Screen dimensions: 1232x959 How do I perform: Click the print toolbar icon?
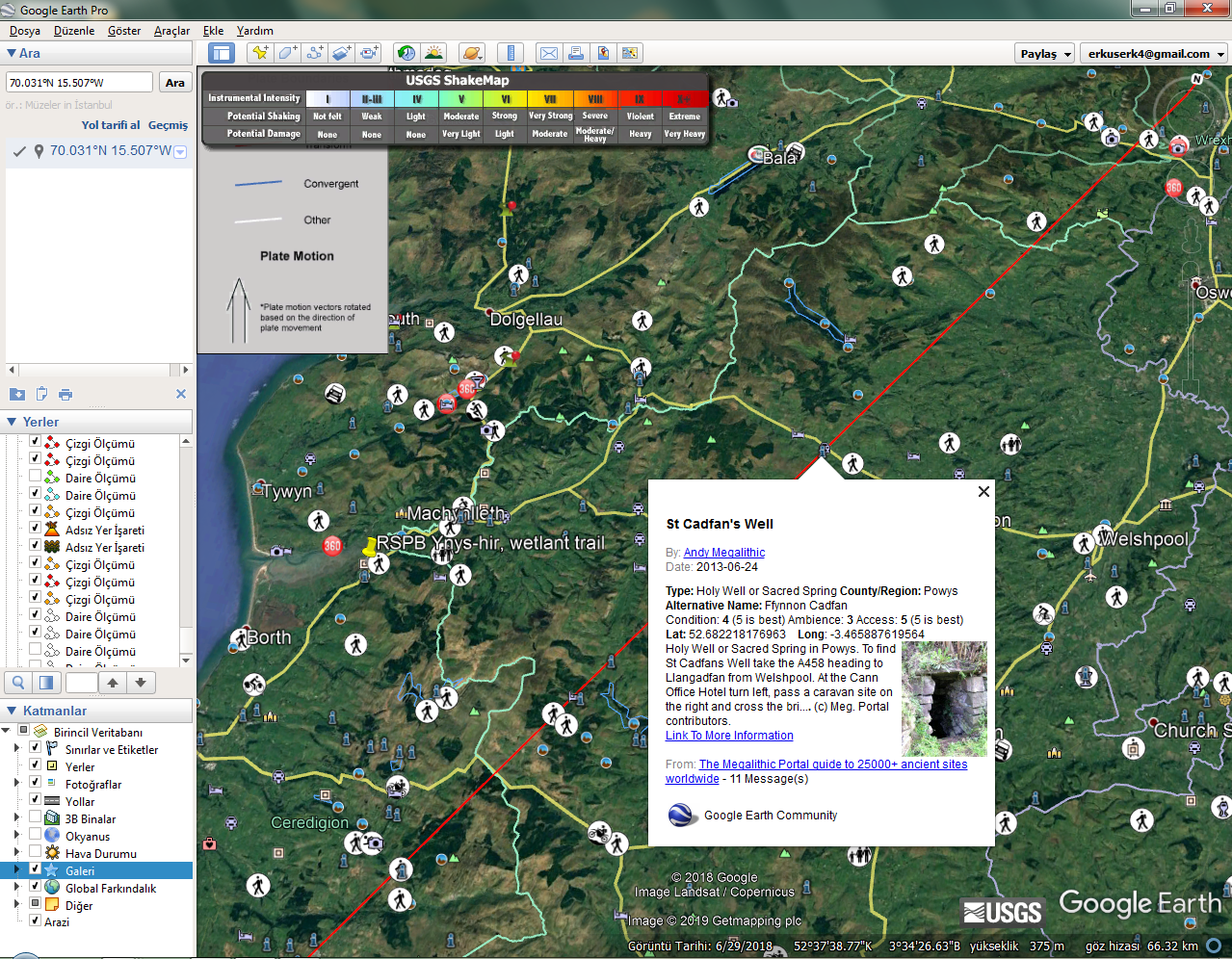point(576,53)
